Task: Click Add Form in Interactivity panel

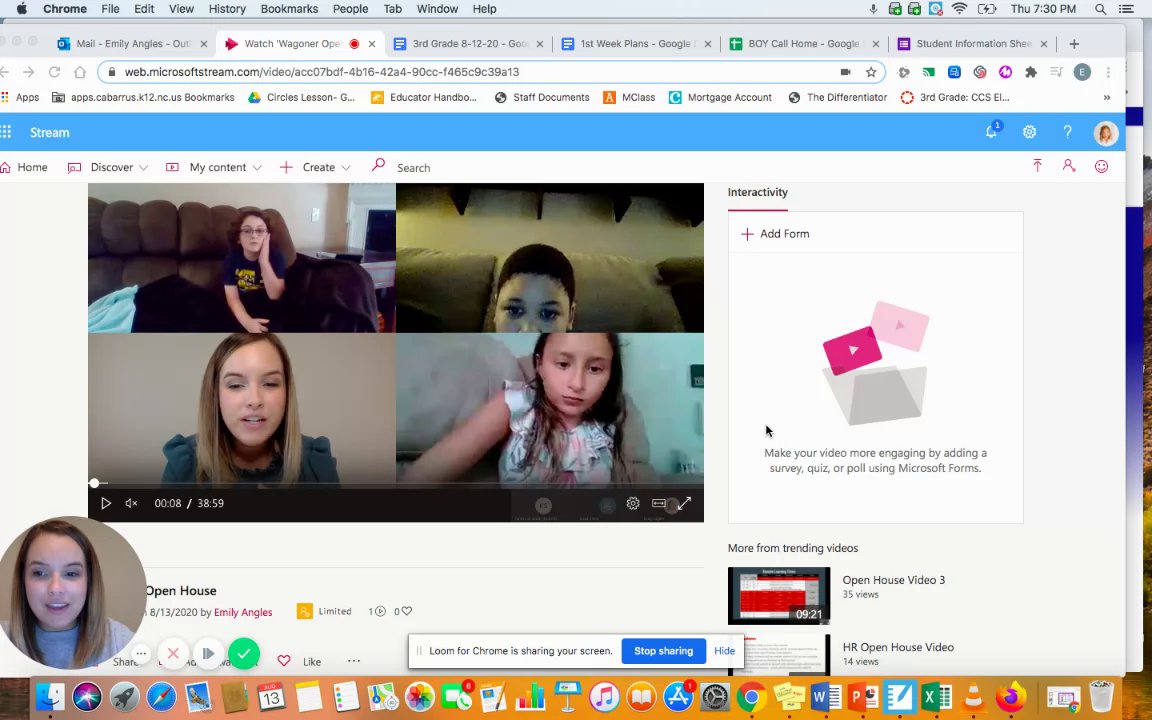Action: pyautogui.click(x=775, y=234)
